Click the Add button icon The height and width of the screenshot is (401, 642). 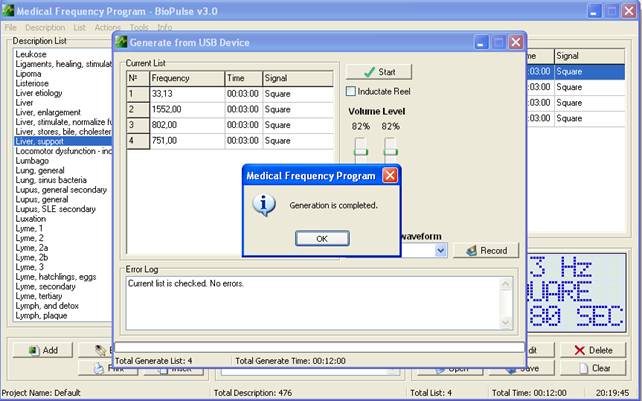(35, 351)
